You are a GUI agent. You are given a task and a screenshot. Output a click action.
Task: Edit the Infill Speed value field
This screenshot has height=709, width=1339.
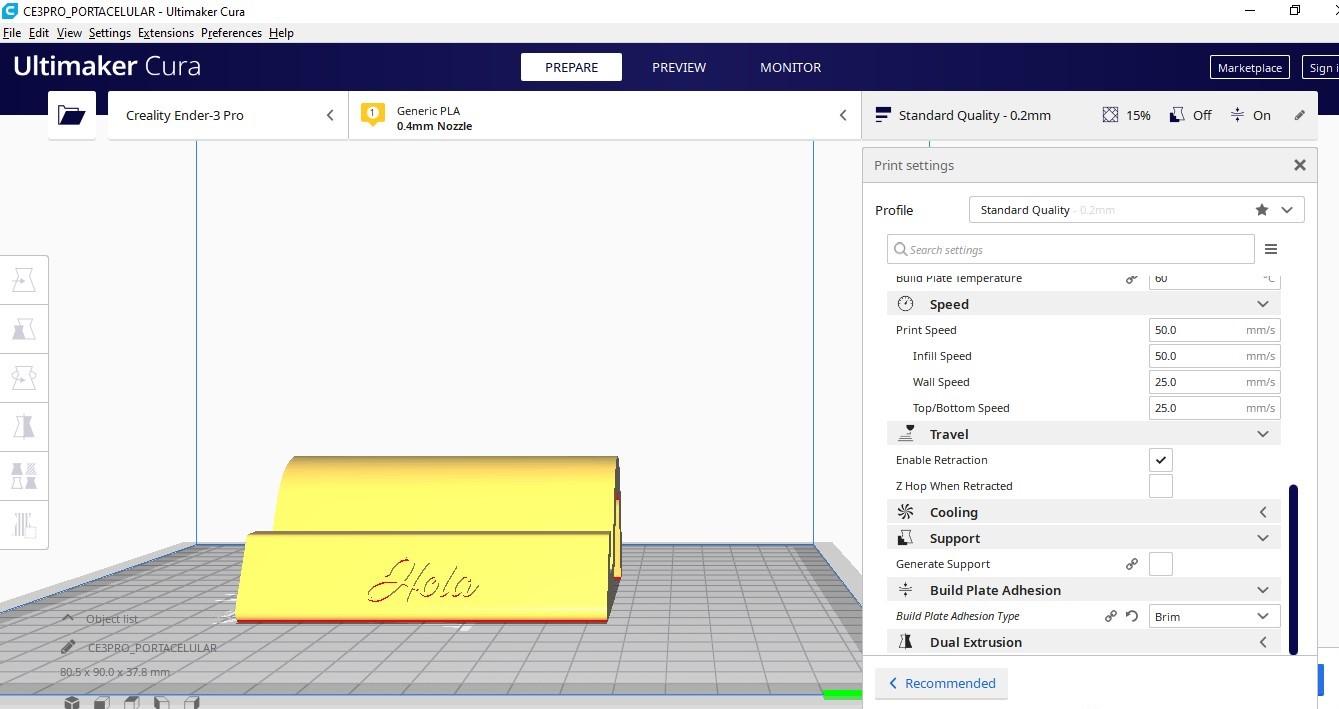(x=1214, y=356)
